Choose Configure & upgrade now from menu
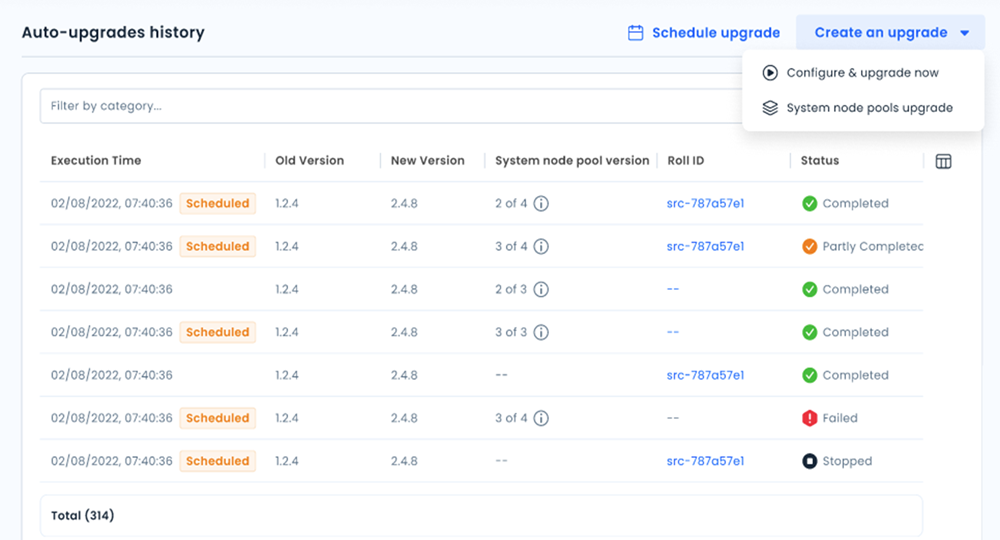Viewport: 1000px width, 540px height. pyautogui.click(x=862, y=73)
